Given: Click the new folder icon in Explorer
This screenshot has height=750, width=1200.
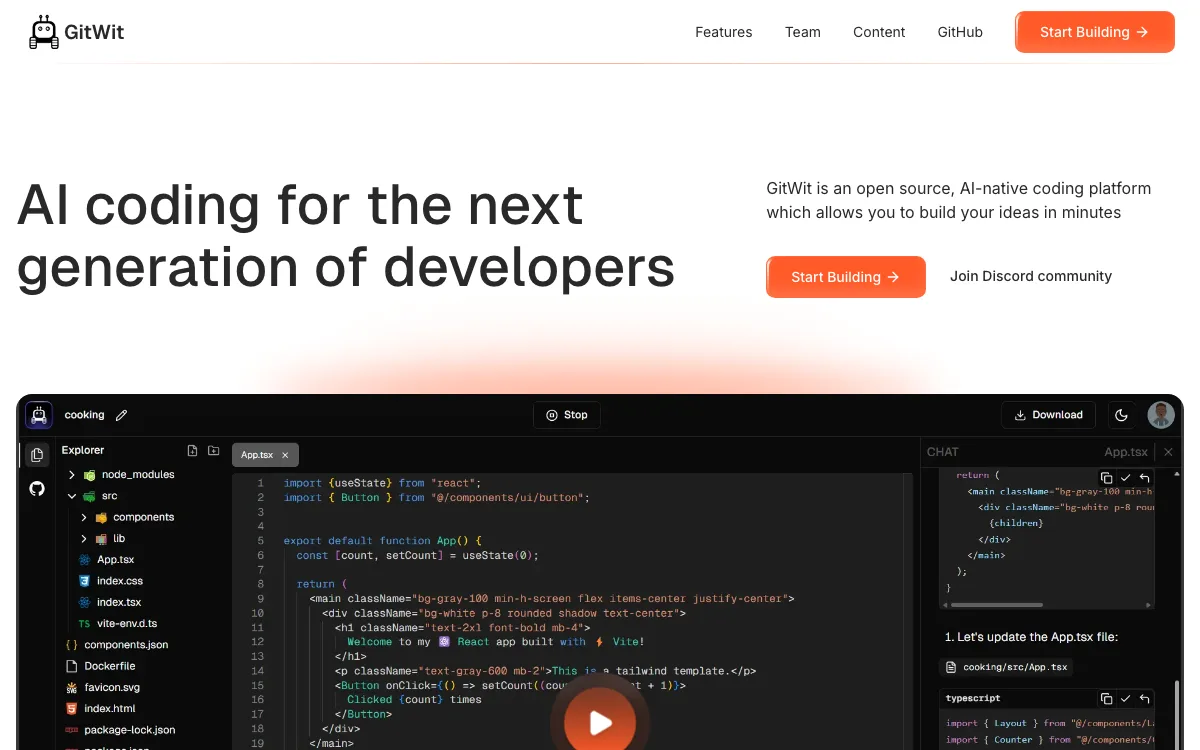Looking at the screenshot, I should (x=213, y=451).
